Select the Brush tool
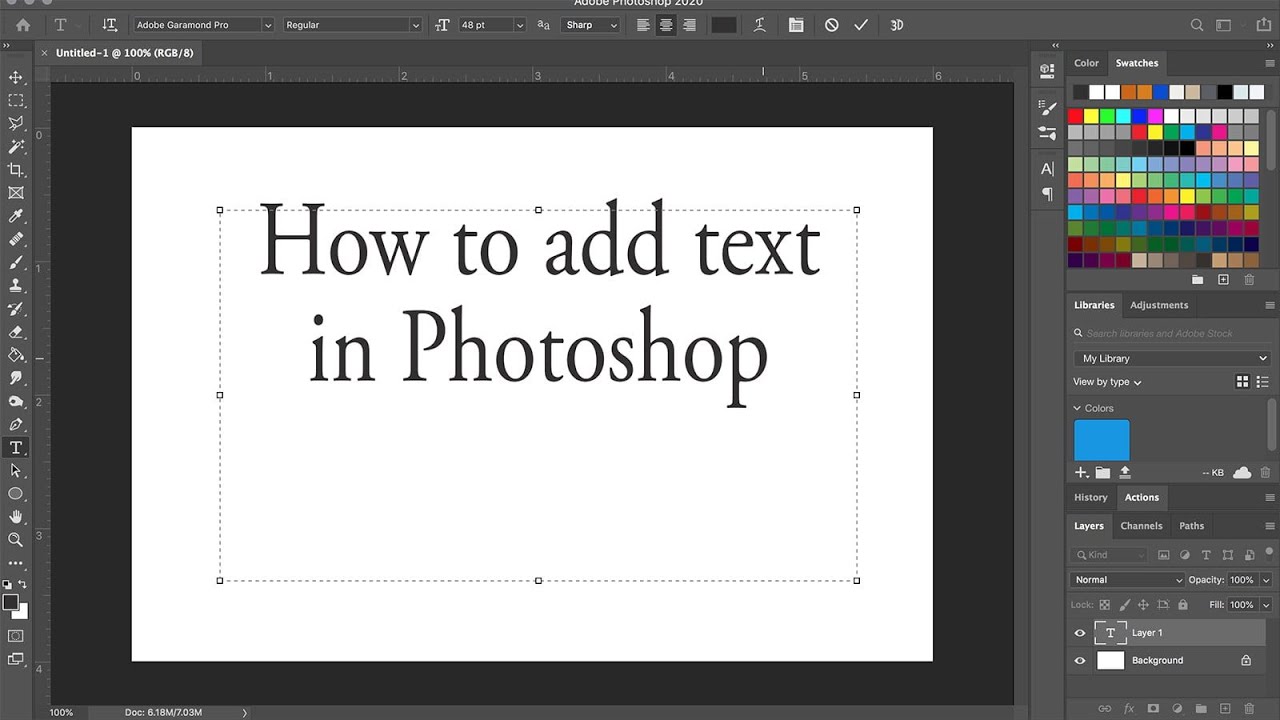The height and width of the screenshot is (720, 1280). (x=16, y=262)
